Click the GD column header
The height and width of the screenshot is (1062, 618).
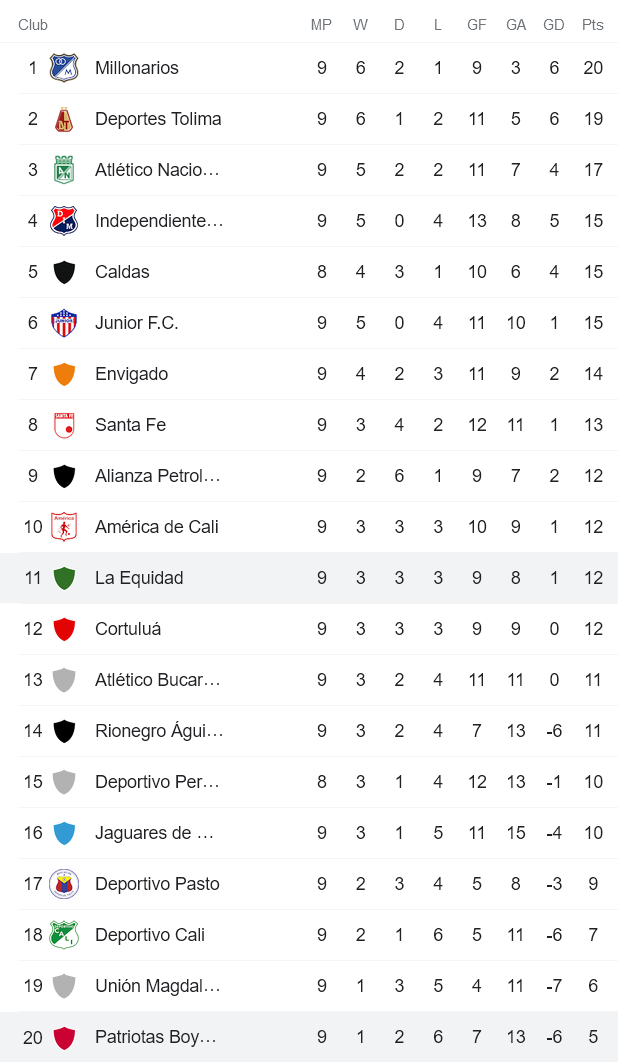tap(554, 25)
